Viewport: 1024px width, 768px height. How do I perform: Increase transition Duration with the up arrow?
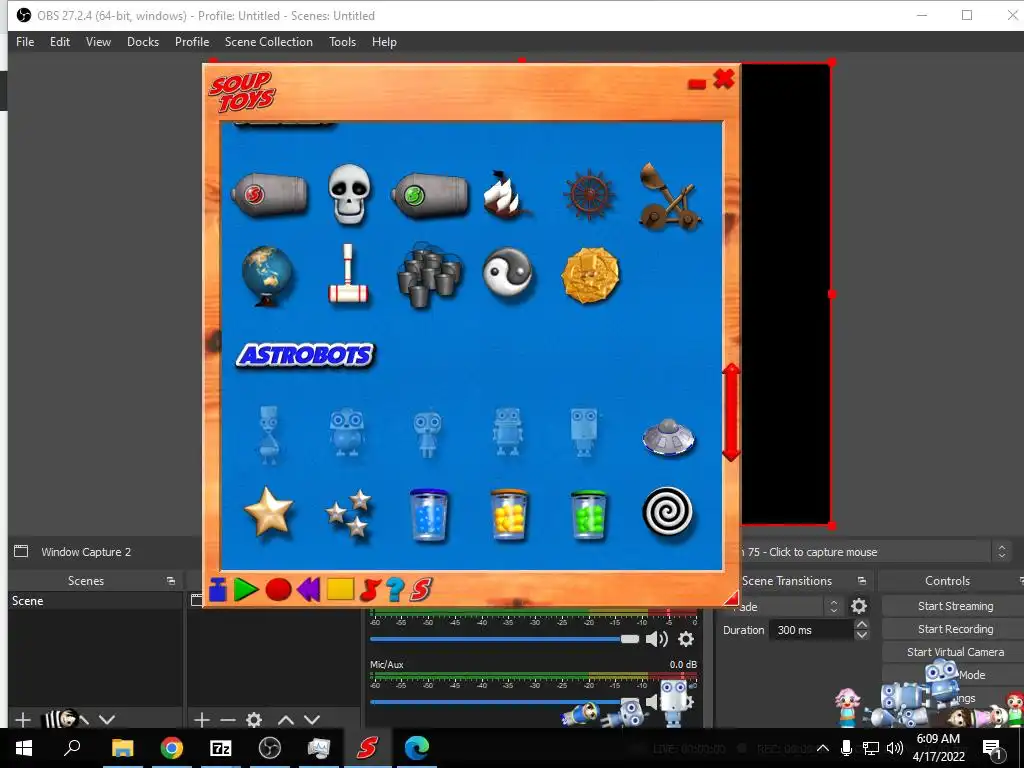click(x=862, y=624)
